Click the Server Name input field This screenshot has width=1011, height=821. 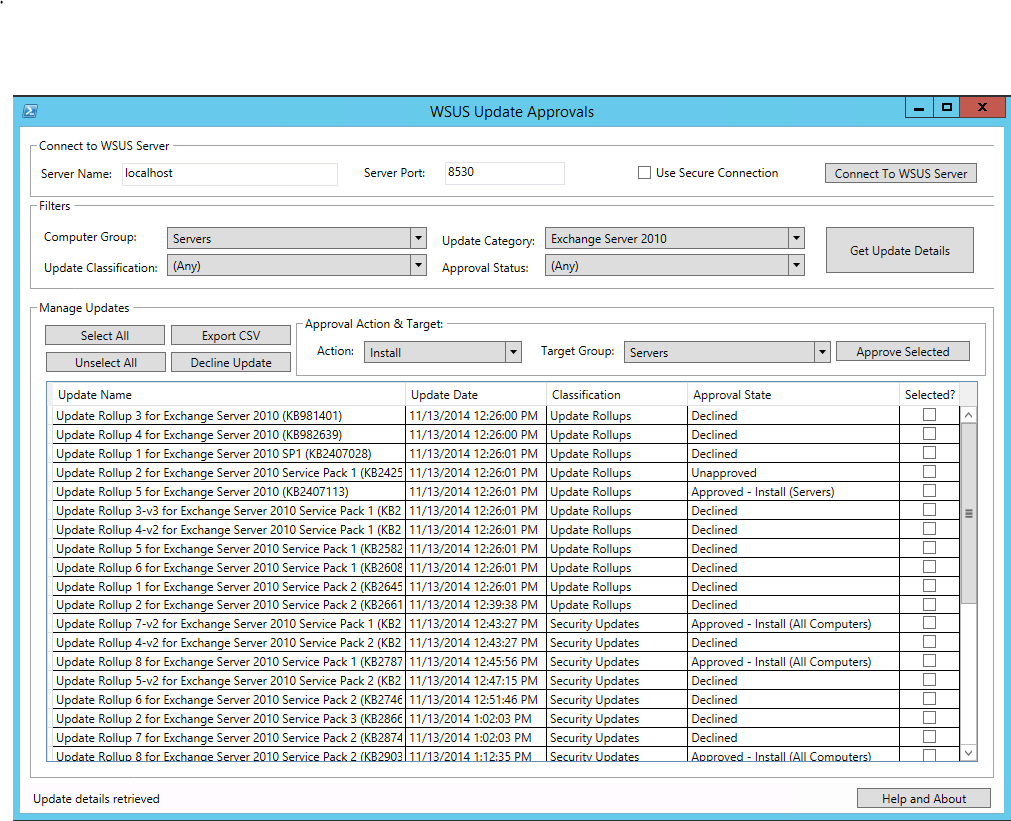coord(230,173)
